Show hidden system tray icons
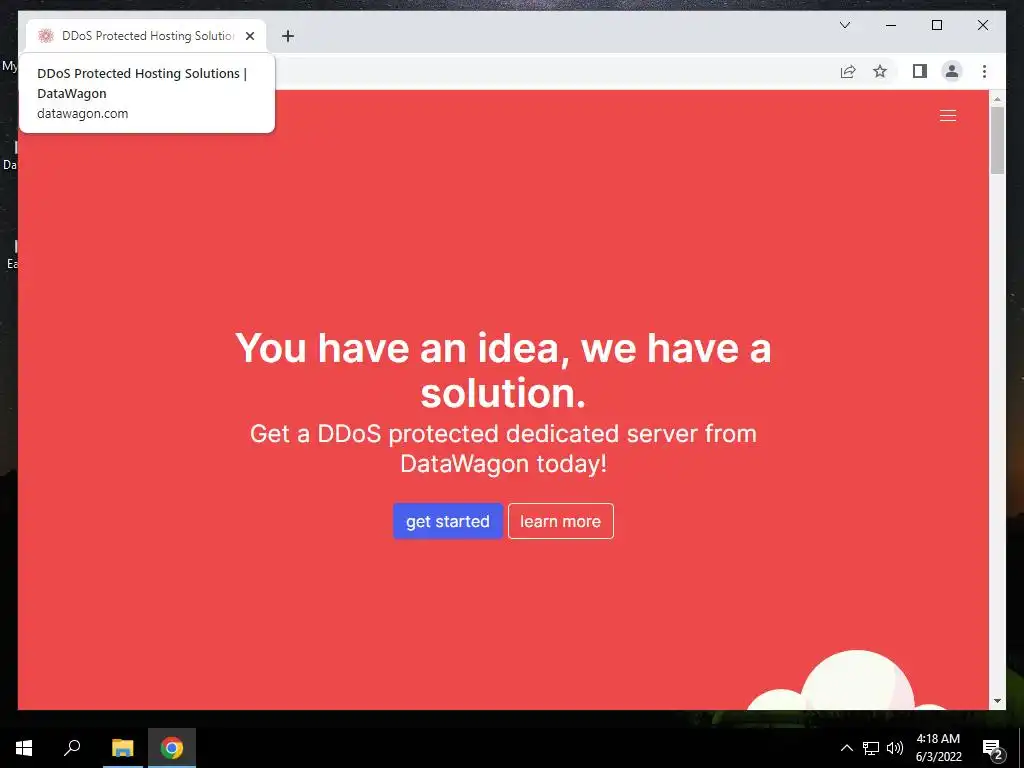 point(846,748)
